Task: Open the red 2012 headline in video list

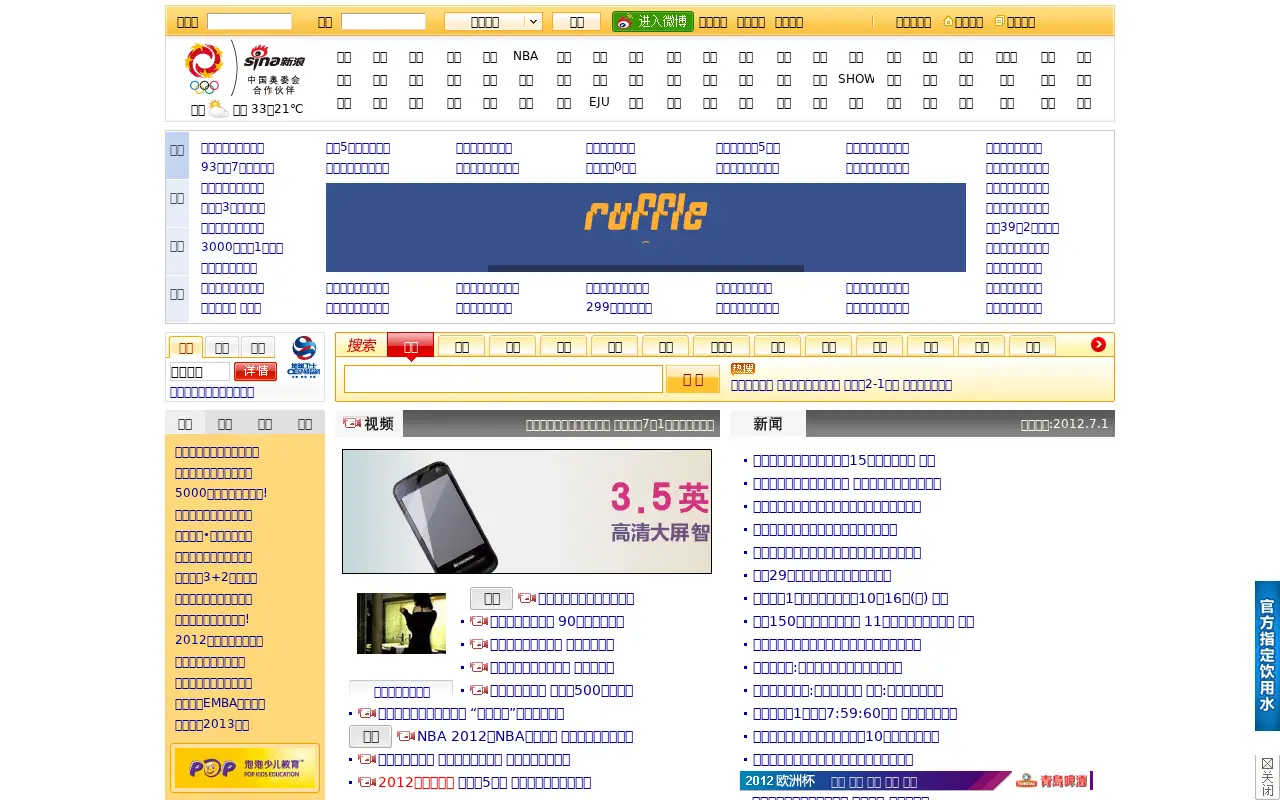Action: pyautogui.click(x=416, y=782)
